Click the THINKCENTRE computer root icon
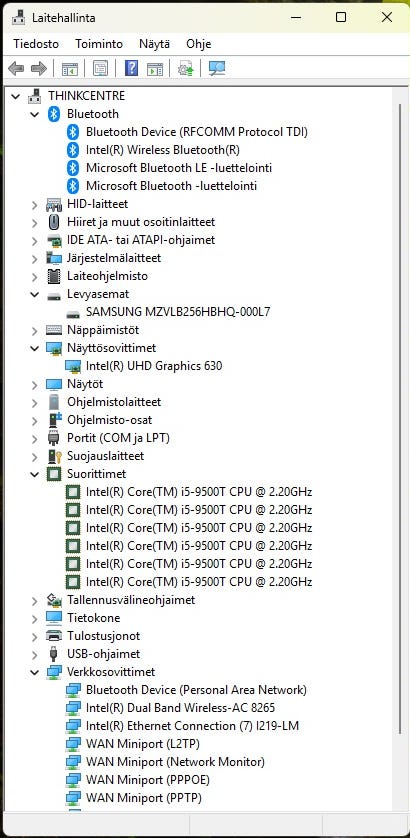The width and height of the screenshot is (410, 838). (35, 96)
